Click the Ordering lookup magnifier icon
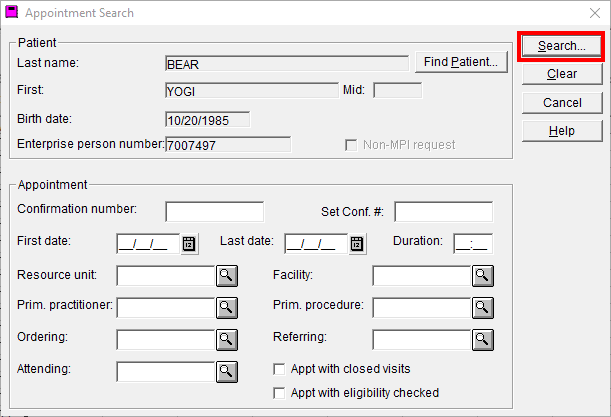The image size is (611, 417). click(227, 340)
